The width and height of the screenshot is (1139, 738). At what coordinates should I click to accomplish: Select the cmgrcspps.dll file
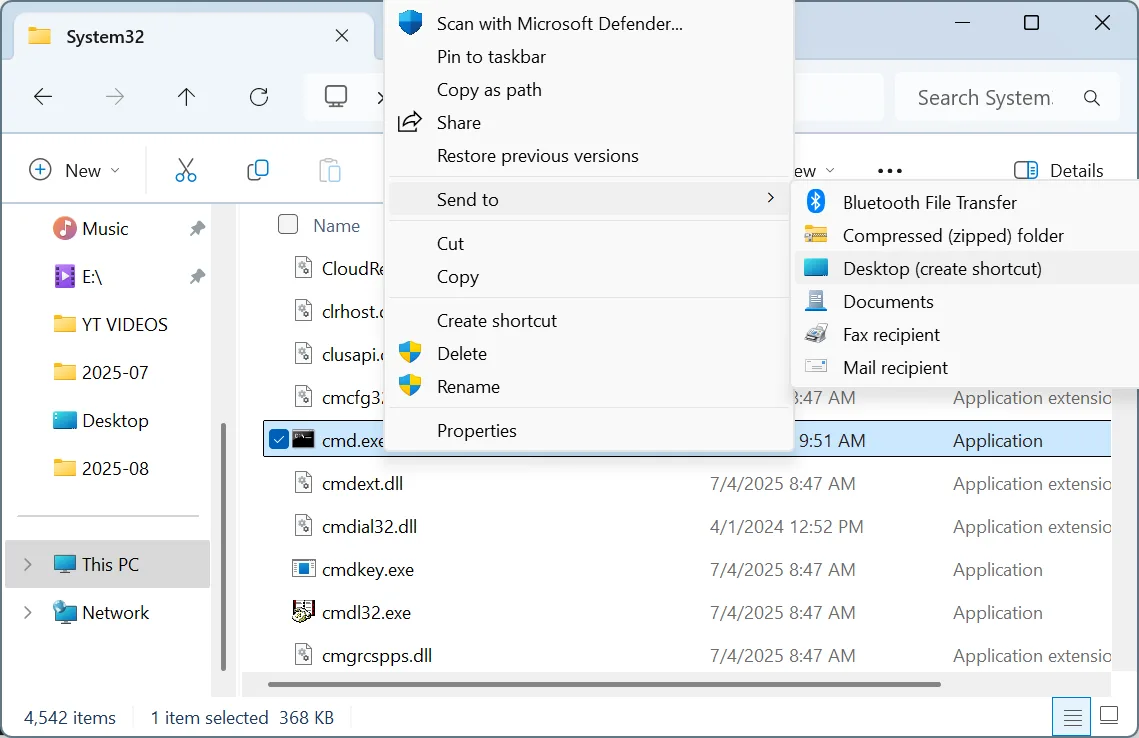(x=376, y=655)
